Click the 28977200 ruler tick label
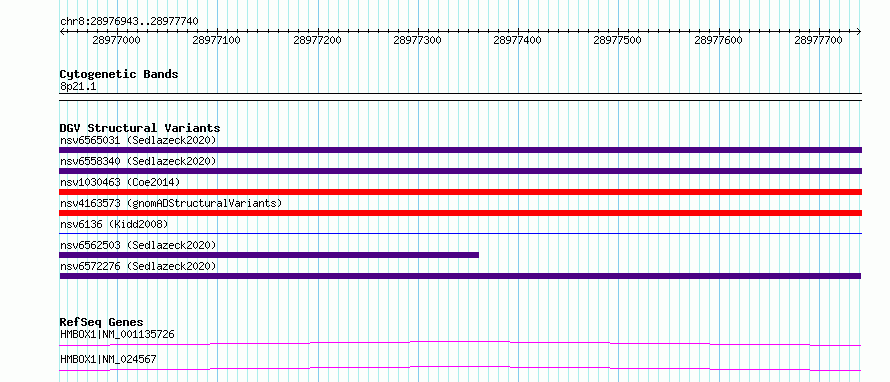The image size is (890, 382). [317, 40]
